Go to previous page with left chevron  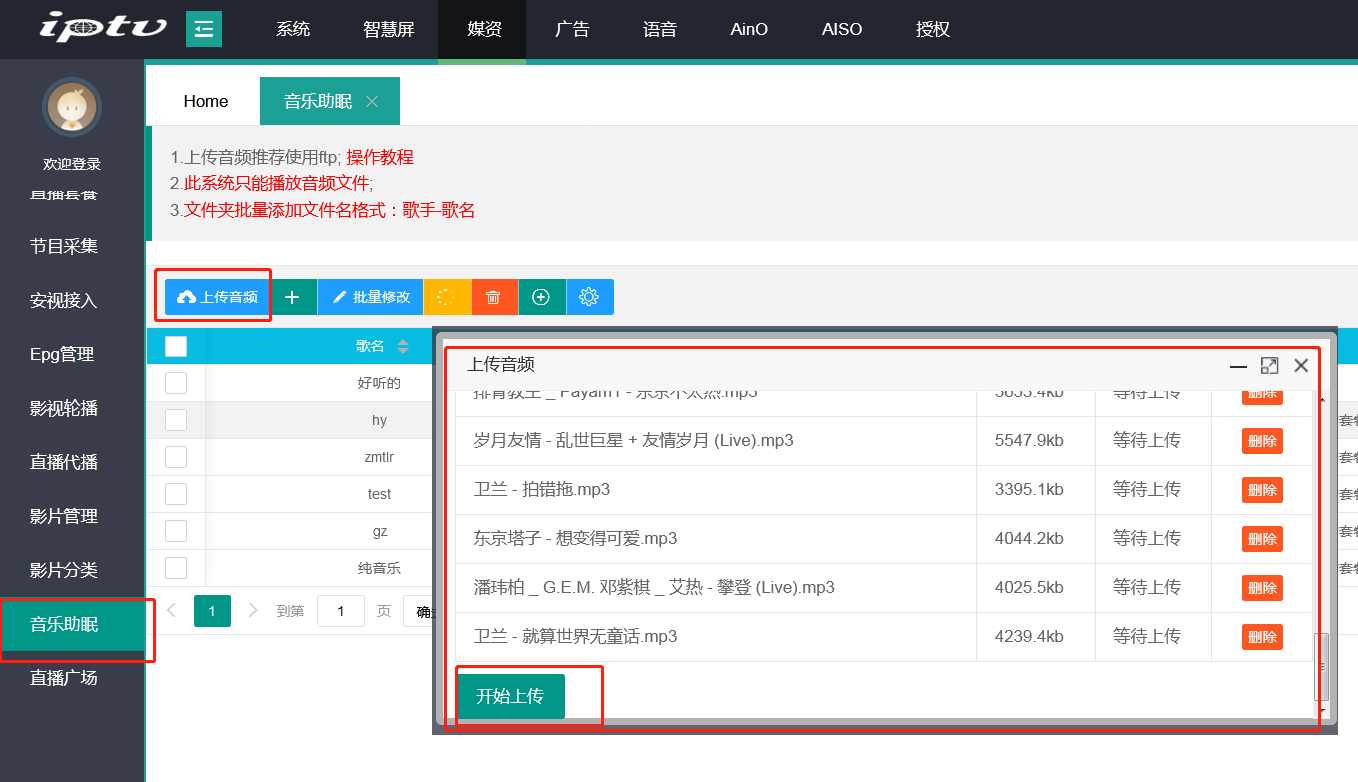(x=172, y=610)
